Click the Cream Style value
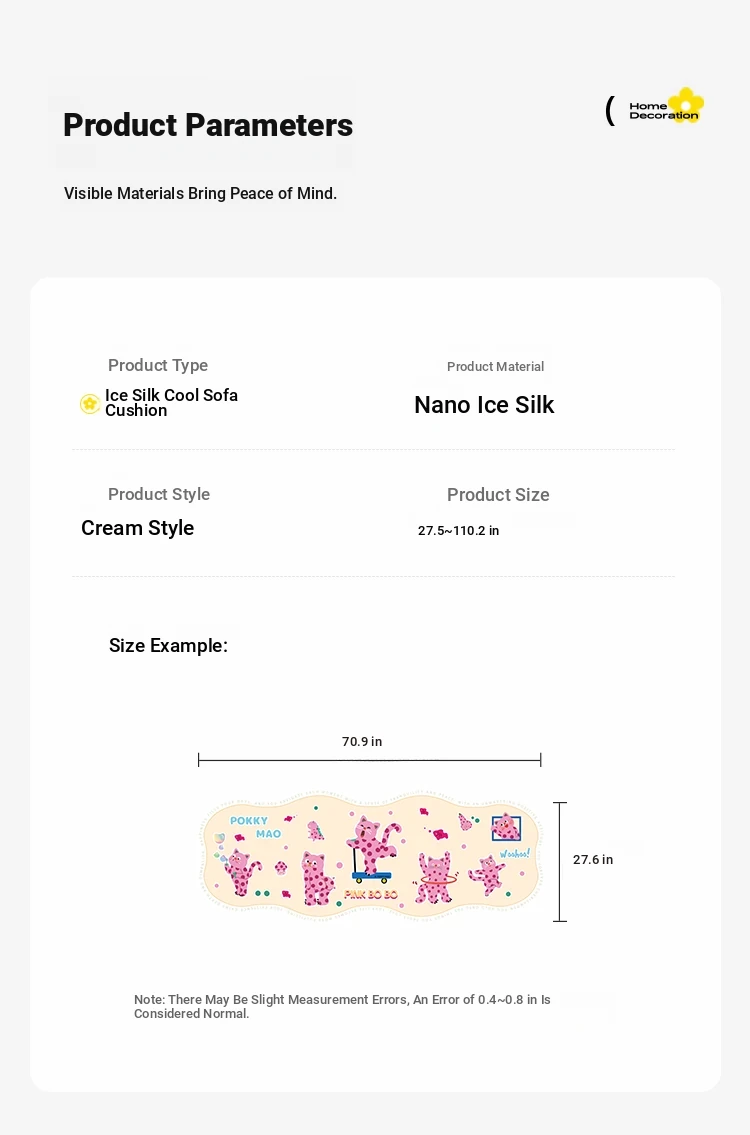The height and width of the screenshot is (1135, 750). [x=138, y=528]
